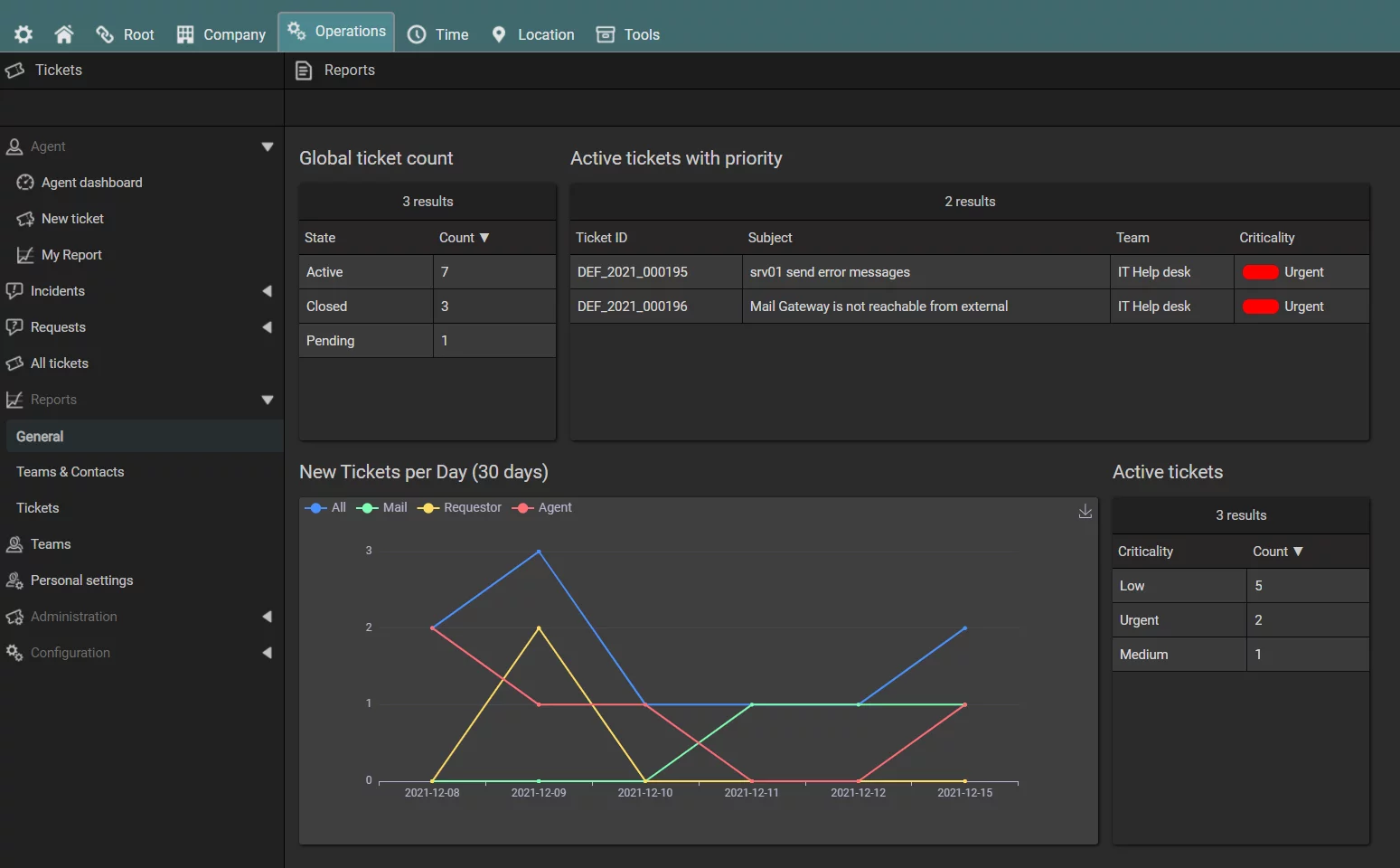Click the New ticket icon in sidebar
Image resolution: width=1400 pixels, height=868 pixels.
pos(25,219)
